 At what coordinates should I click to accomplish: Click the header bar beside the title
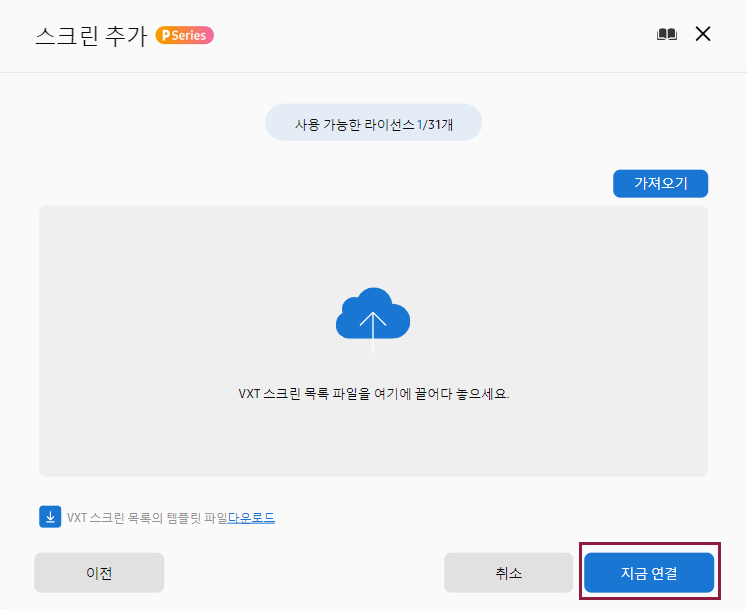pyautogui.click(x=429, y=36)
